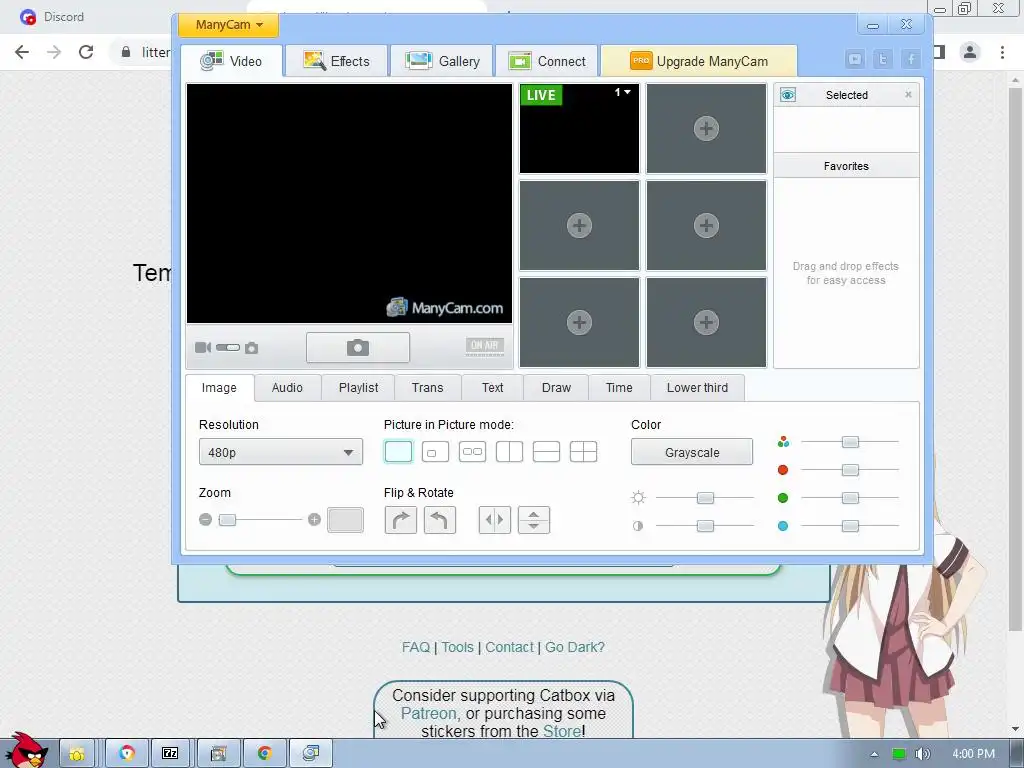Click the small photo camera mode icon
The height and width of the screenshot is (768, 1024).
coord(251,348)
